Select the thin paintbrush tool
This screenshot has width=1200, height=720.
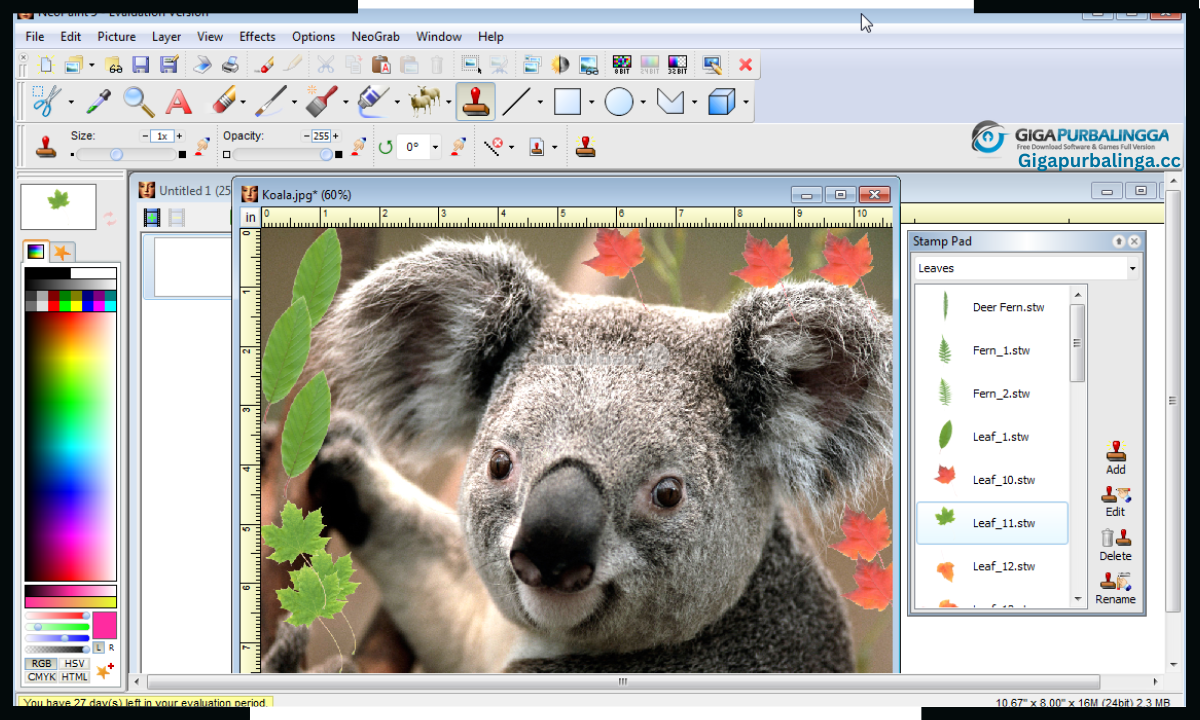[x=270, y=101]
